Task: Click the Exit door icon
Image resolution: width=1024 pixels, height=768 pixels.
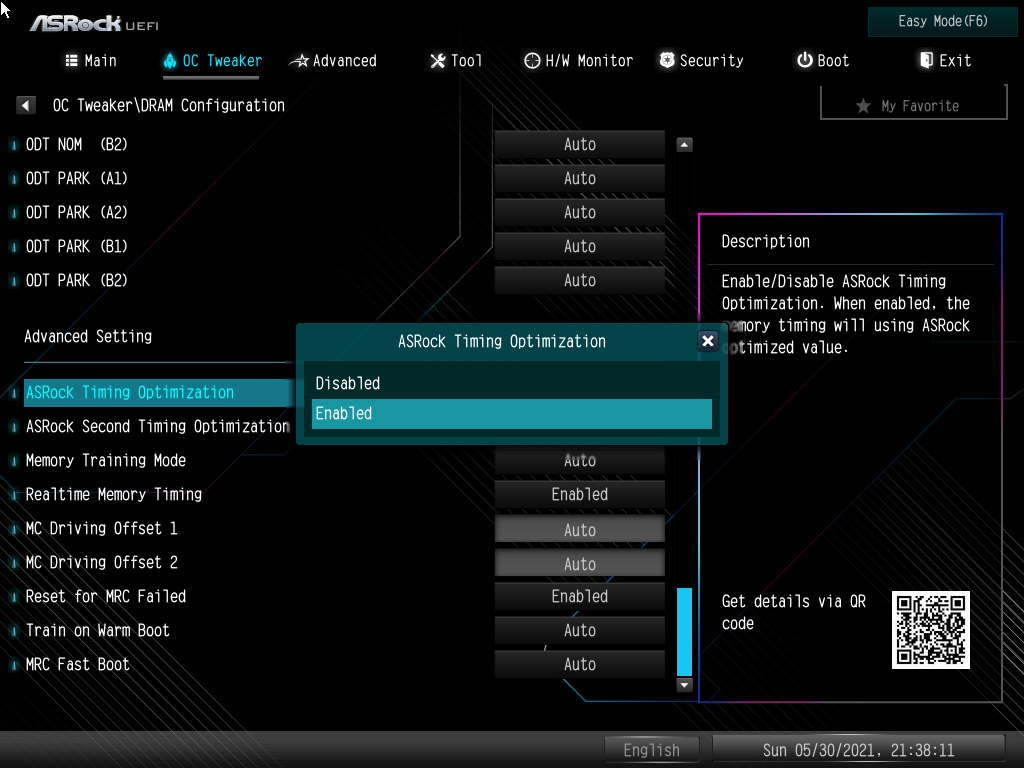Action: click(926, 60)
